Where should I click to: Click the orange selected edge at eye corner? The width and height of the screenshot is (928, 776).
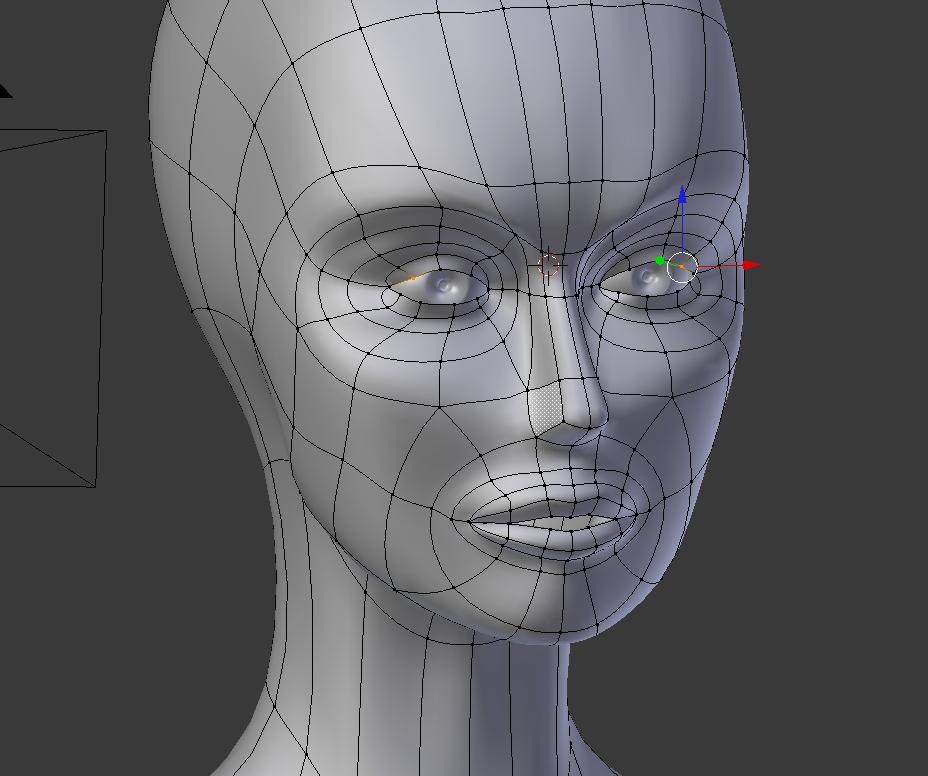click(411, 278)
